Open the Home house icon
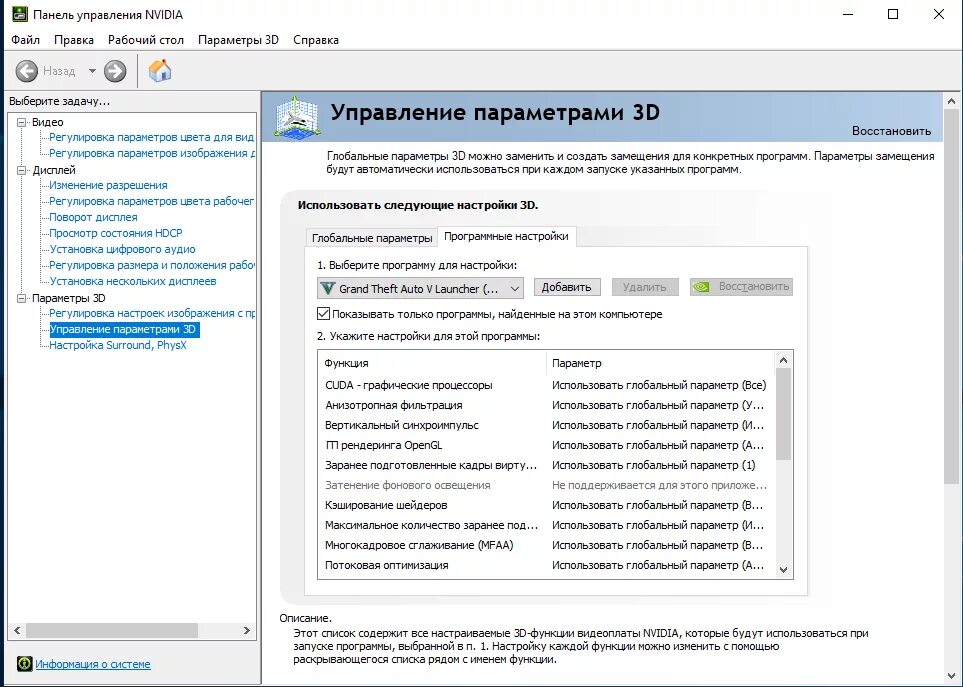The image size is (963, 687). [160, 71]
